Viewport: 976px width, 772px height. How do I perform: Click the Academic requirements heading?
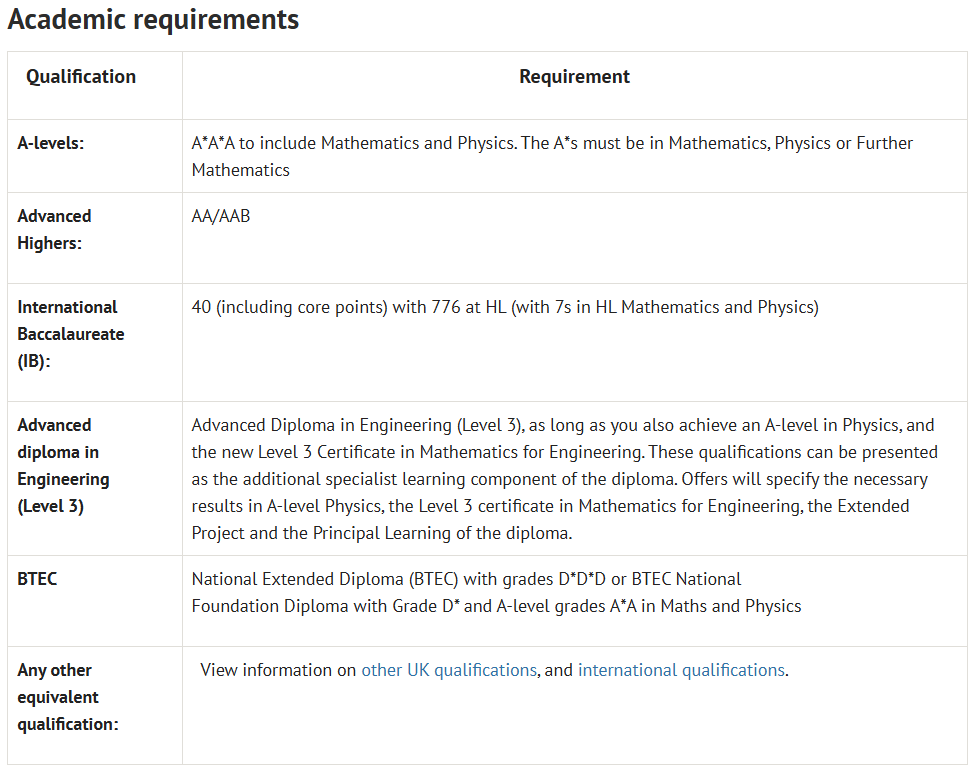click(x=153, y=19)
